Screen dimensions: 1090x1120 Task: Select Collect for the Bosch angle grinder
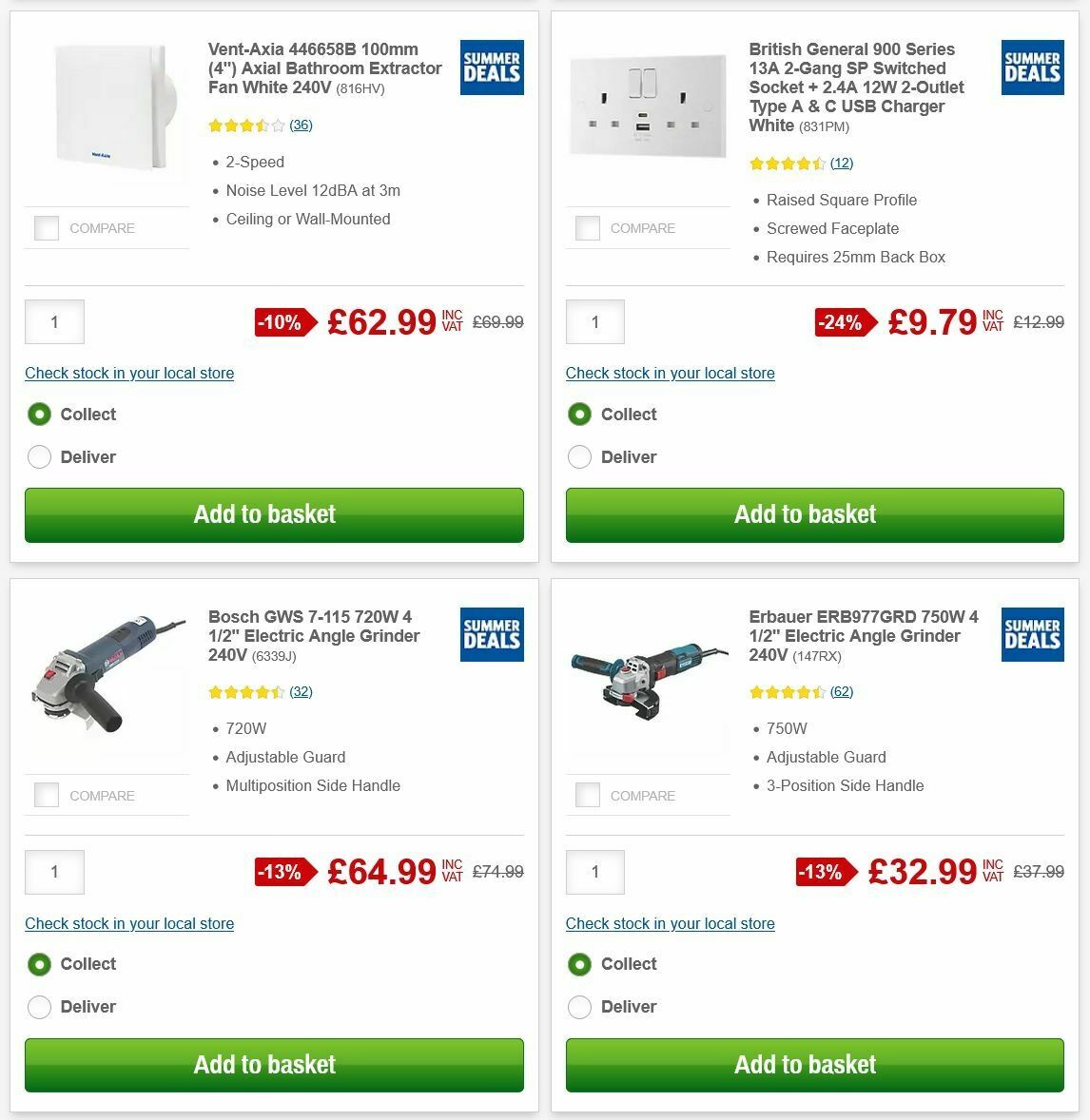pyautogui.click(x=39, y=964)
